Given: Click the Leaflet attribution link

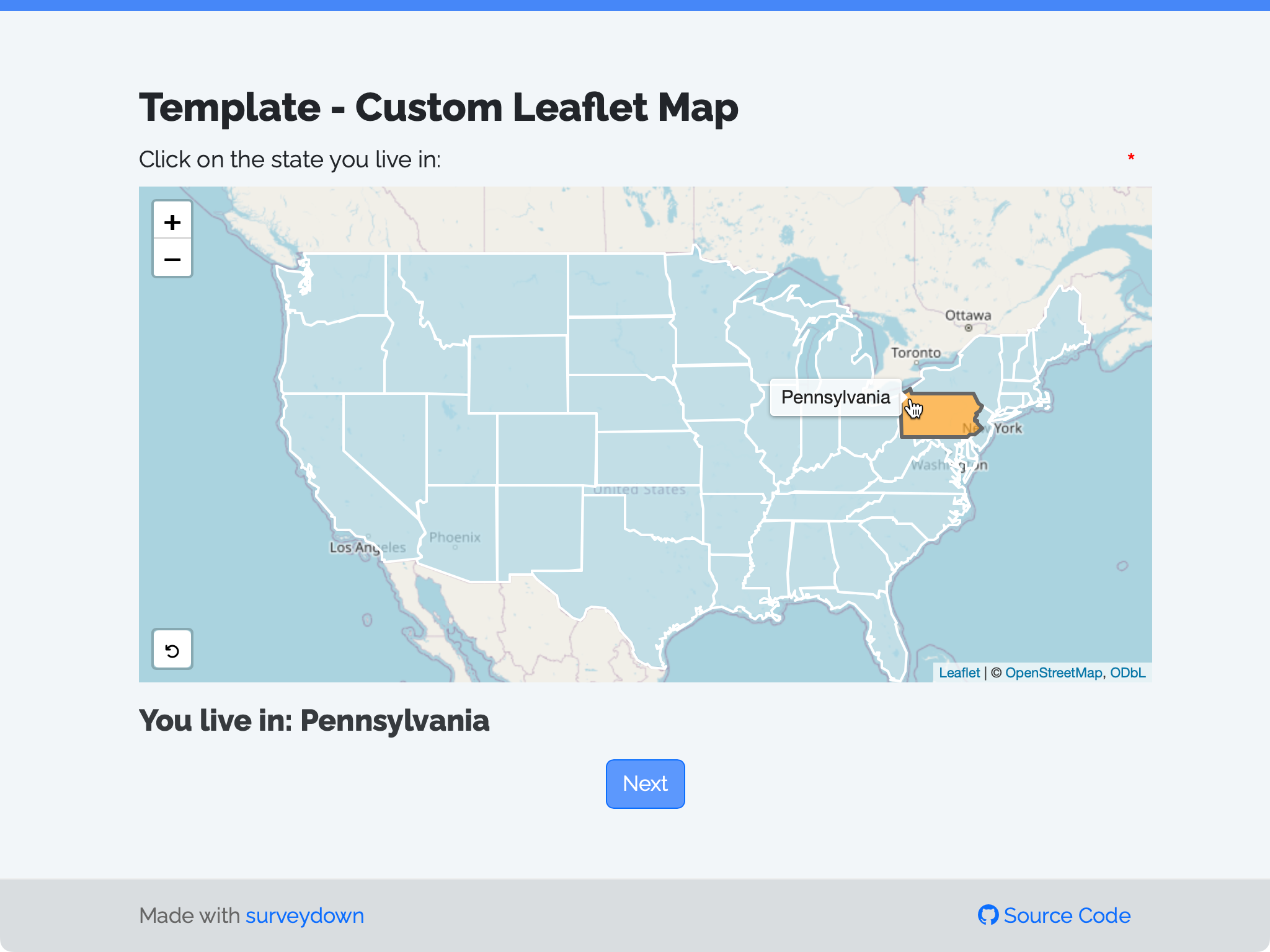Looking at the screenshot, I should click(959, 672).
